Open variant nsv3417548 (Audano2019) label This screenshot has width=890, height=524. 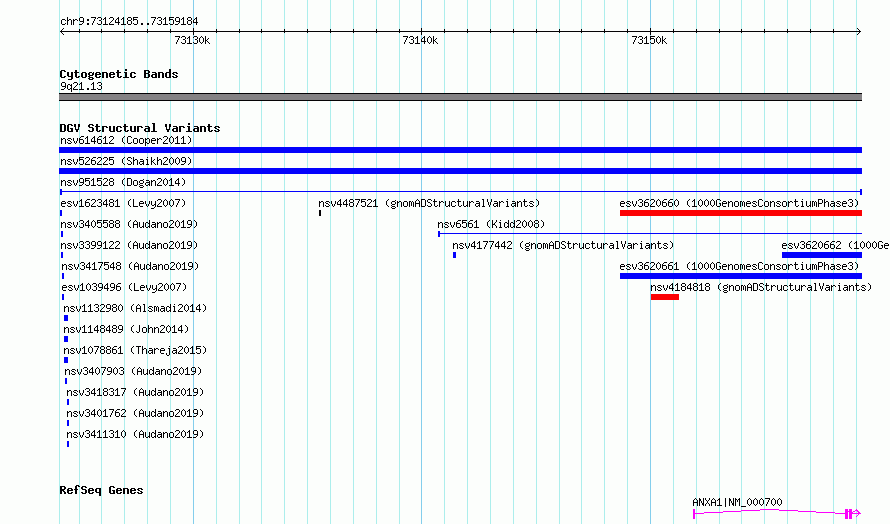(130, 266)
